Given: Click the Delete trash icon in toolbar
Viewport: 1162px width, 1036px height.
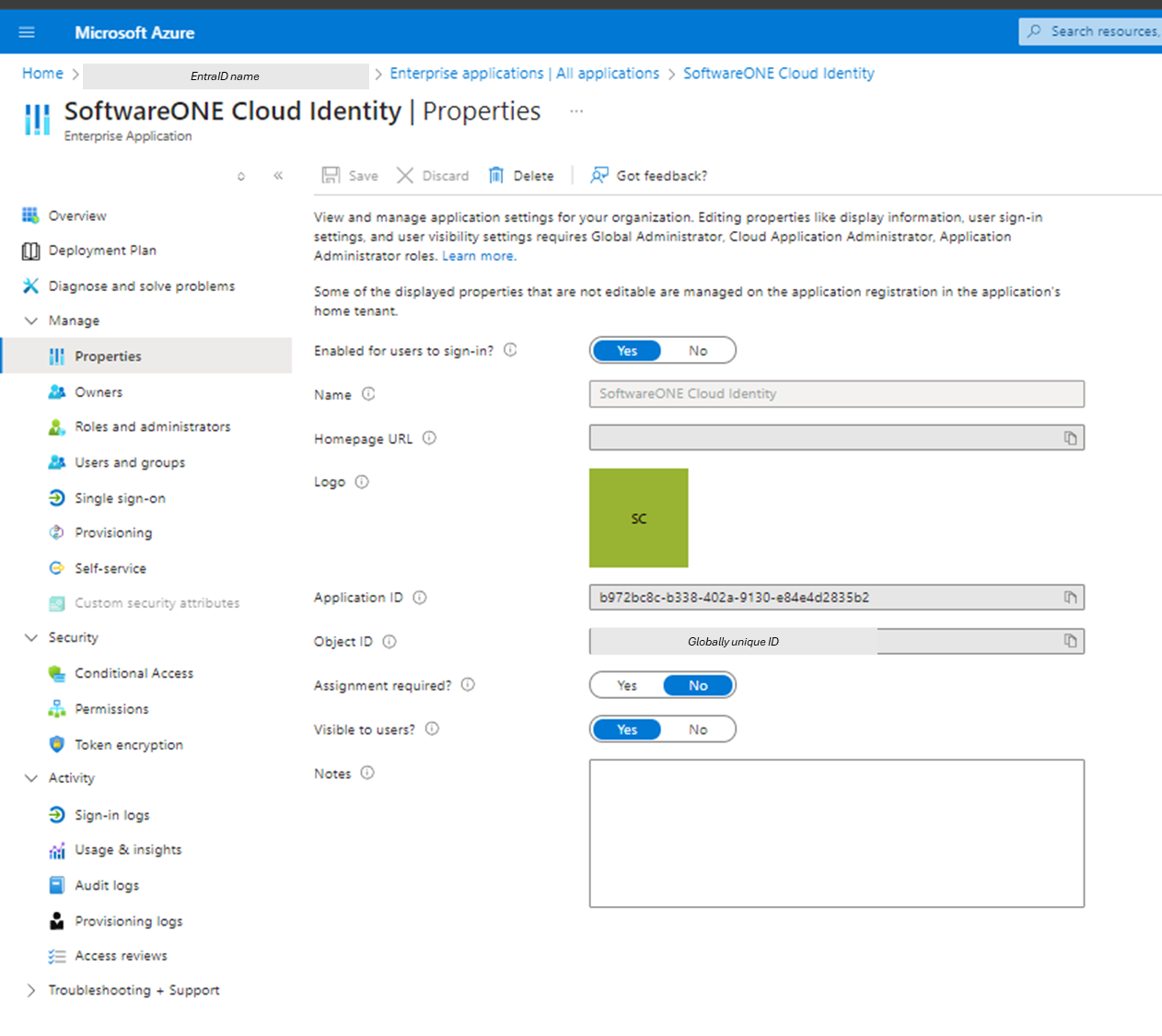Looking at the screenshot, I should click(496, 175).
